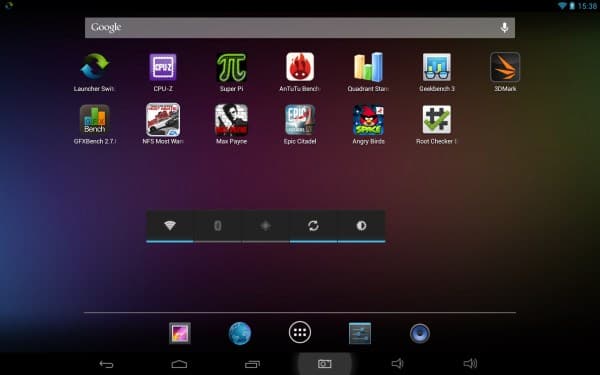This screenshot has height=375, width=600.
Task: Tap the Home navigation button
Action: point(179,364)
